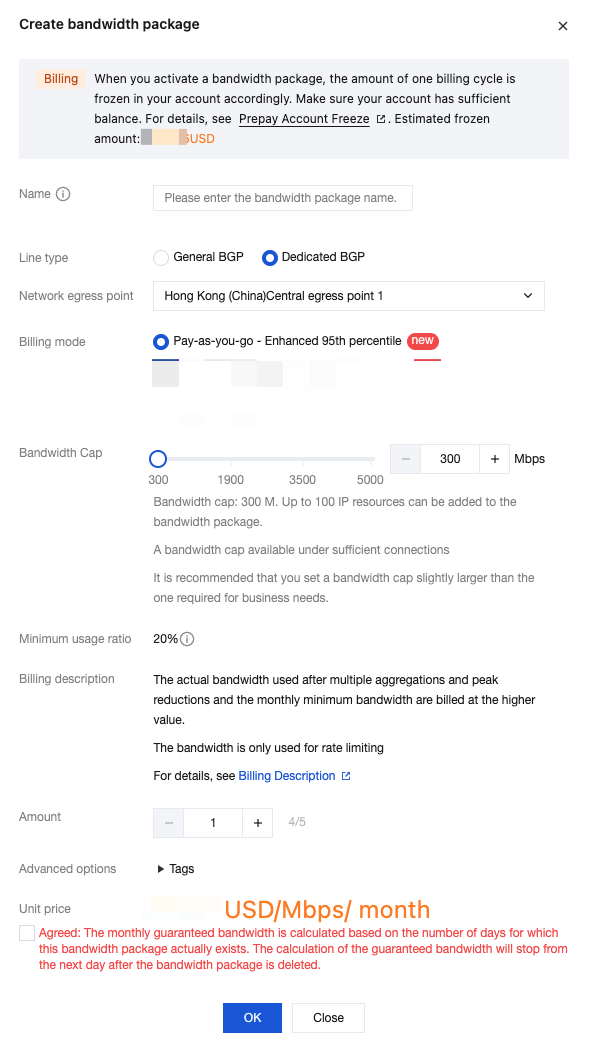Viewport: 591px width, 1049px height.
Task: Click the Close button
Action: [328, 1018]
